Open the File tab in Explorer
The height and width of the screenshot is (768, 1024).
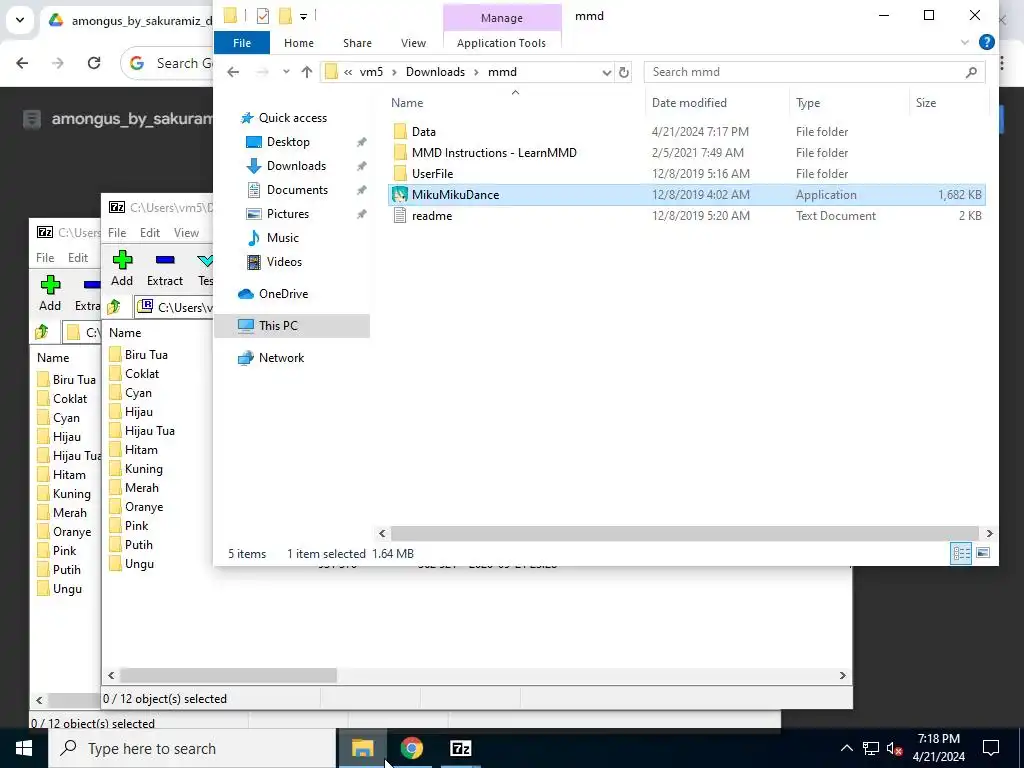coord(242,43)
